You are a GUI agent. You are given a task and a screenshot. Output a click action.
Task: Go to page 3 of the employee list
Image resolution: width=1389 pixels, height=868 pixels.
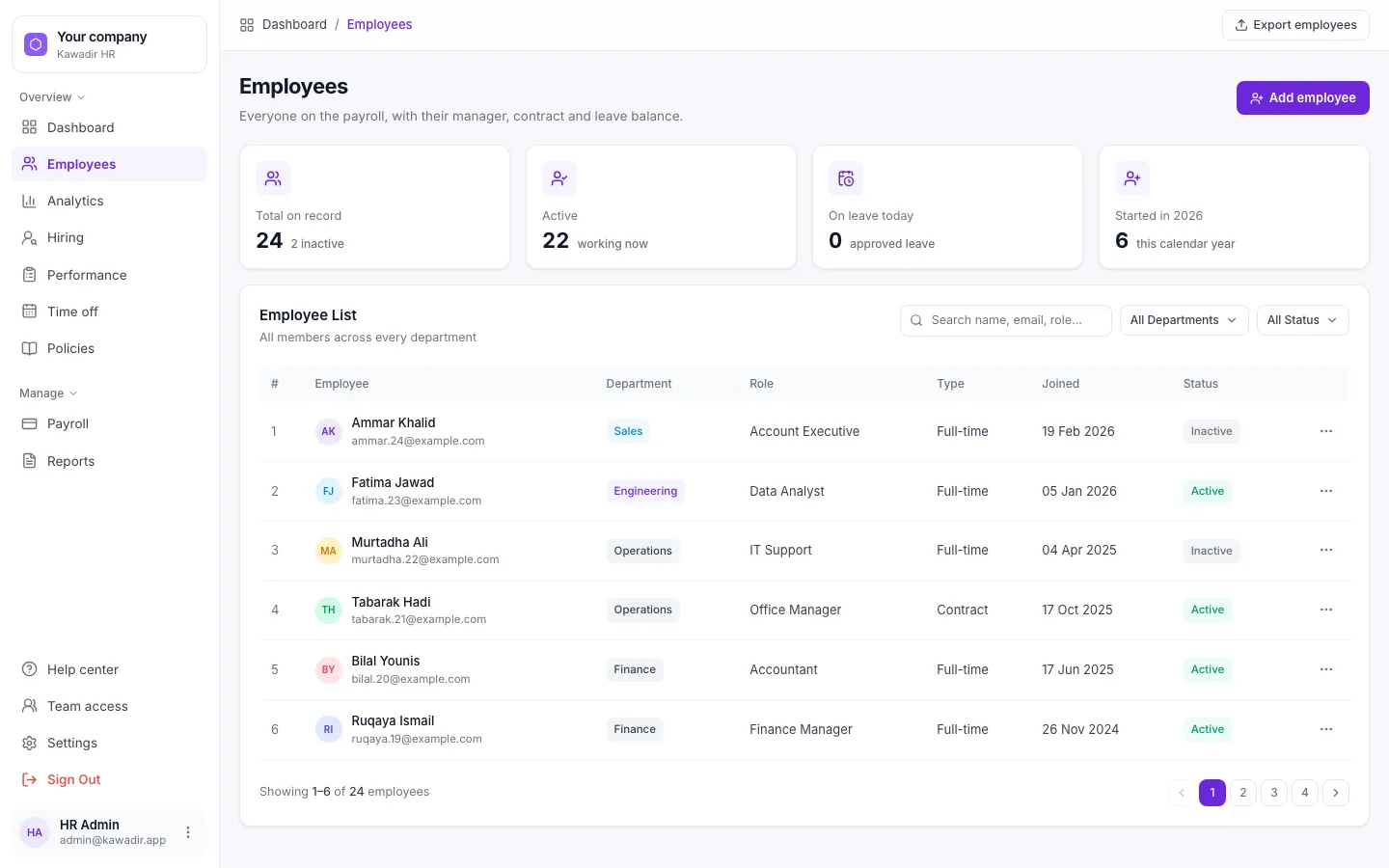(1274, 793)
